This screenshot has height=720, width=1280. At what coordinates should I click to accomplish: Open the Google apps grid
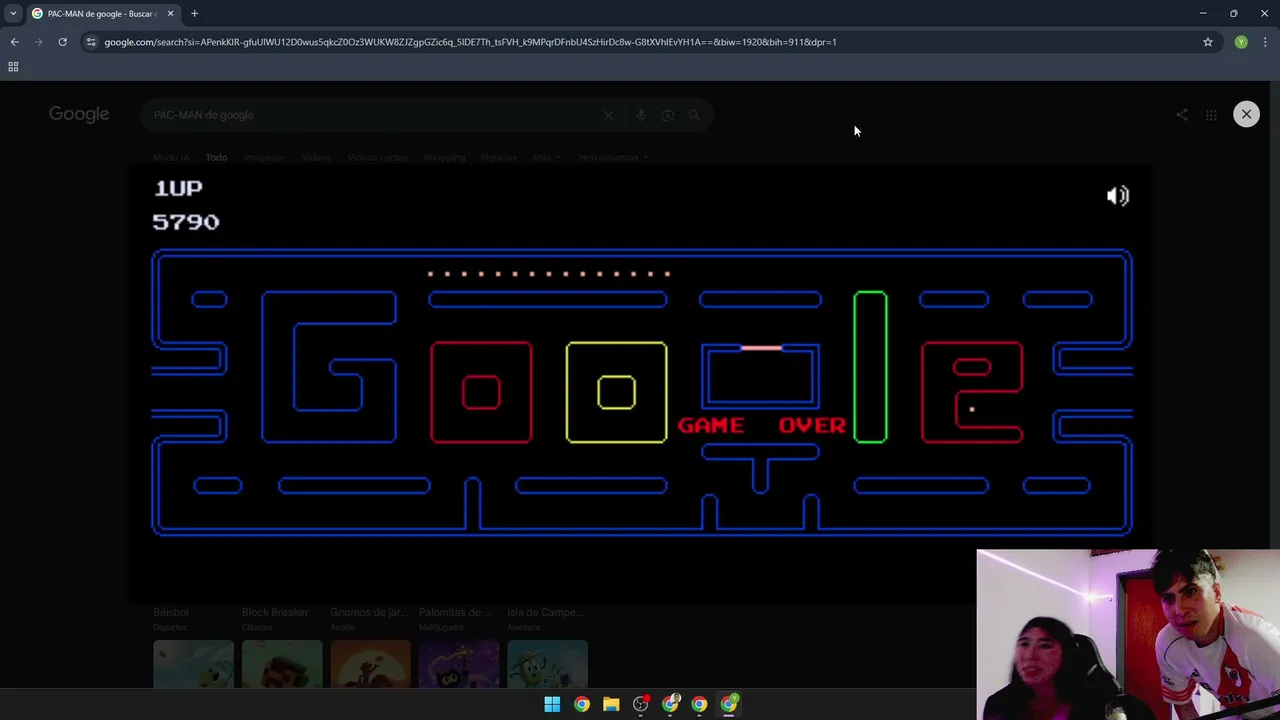click(x=1211, y=115)
